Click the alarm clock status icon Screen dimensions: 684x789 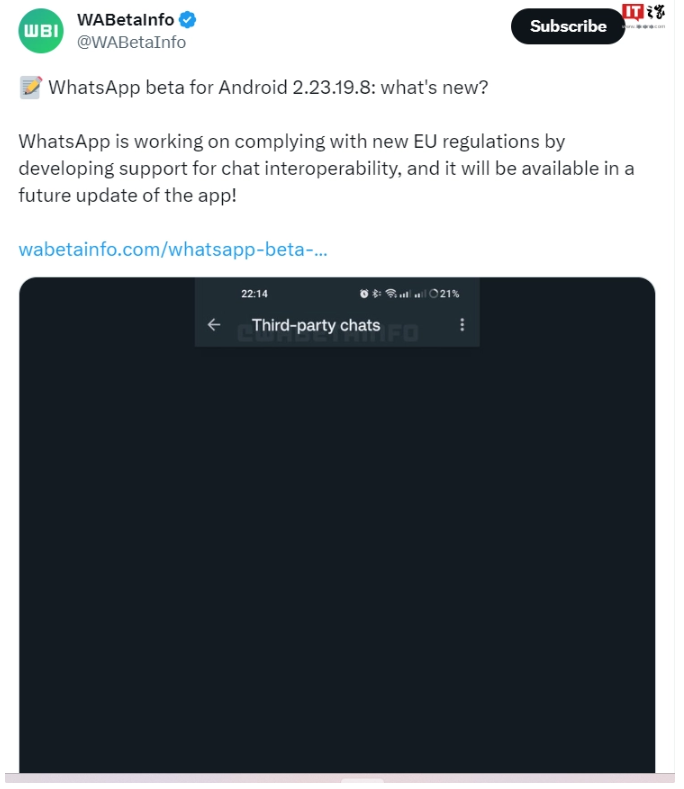coord(364,293)
